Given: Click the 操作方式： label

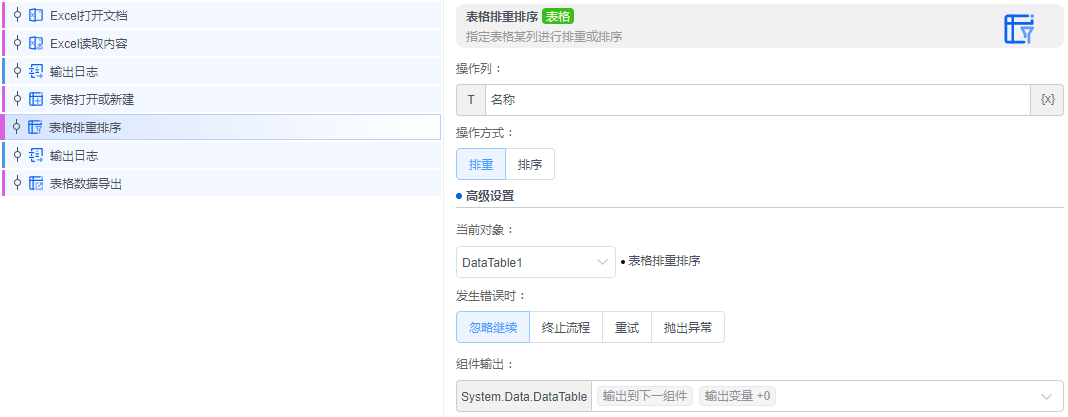Looking at the screenshot, I should 486,132.
